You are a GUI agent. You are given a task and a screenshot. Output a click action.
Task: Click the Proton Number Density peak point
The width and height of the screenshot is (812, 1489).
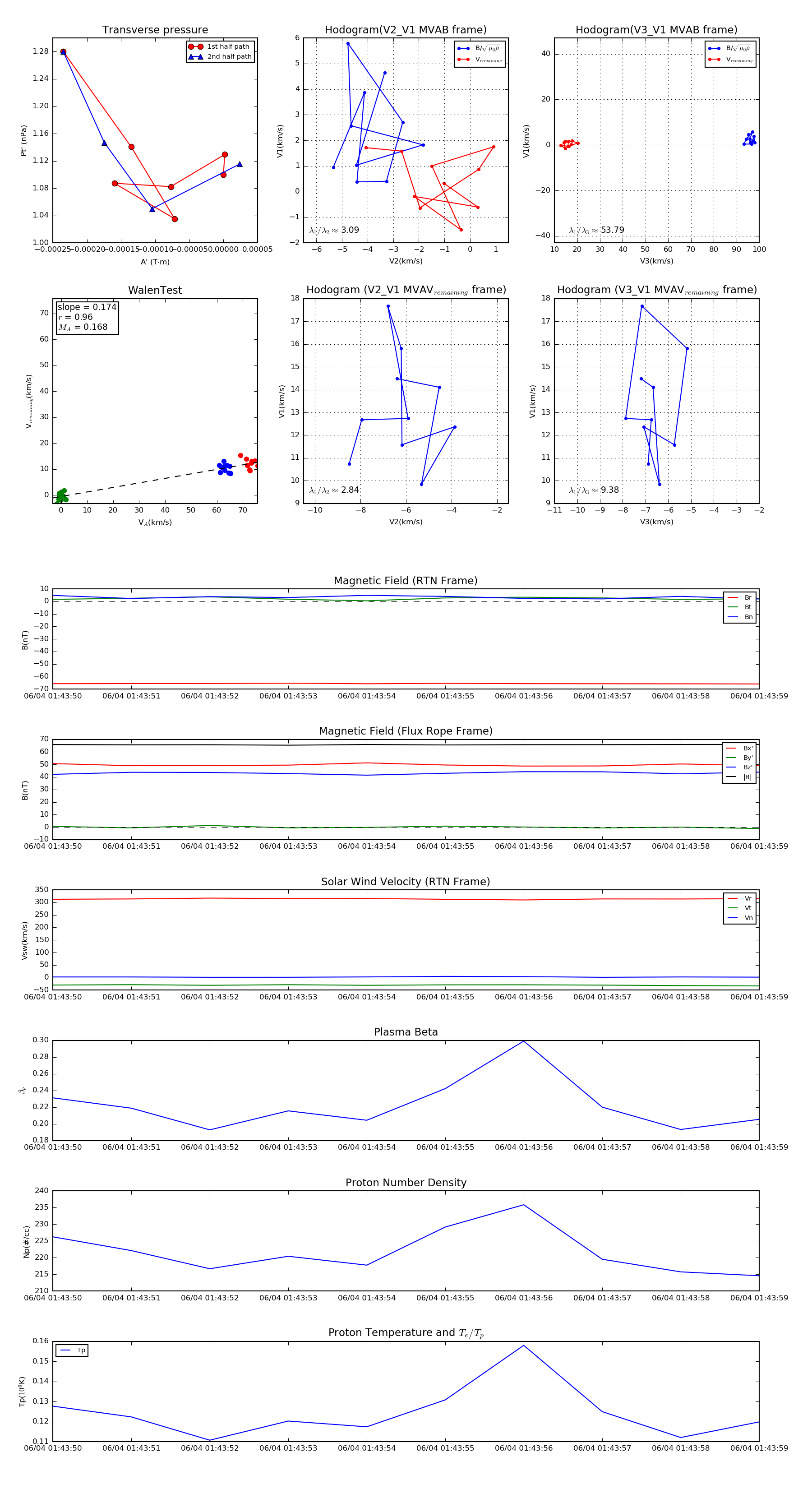[x=524, y=1205]
